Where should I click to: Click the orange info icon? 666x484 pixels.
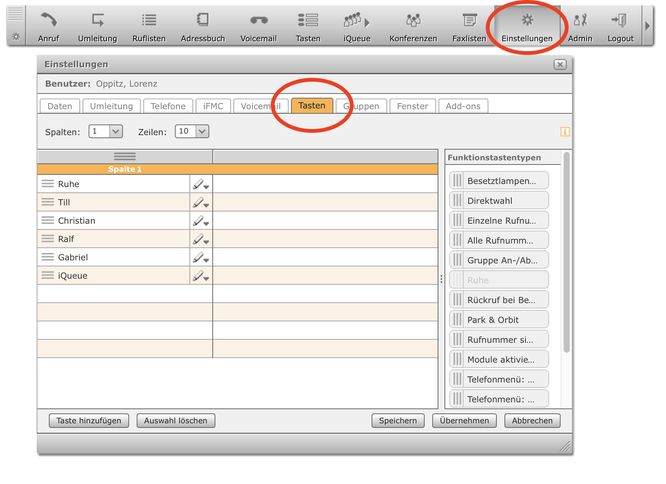(564, 132)
